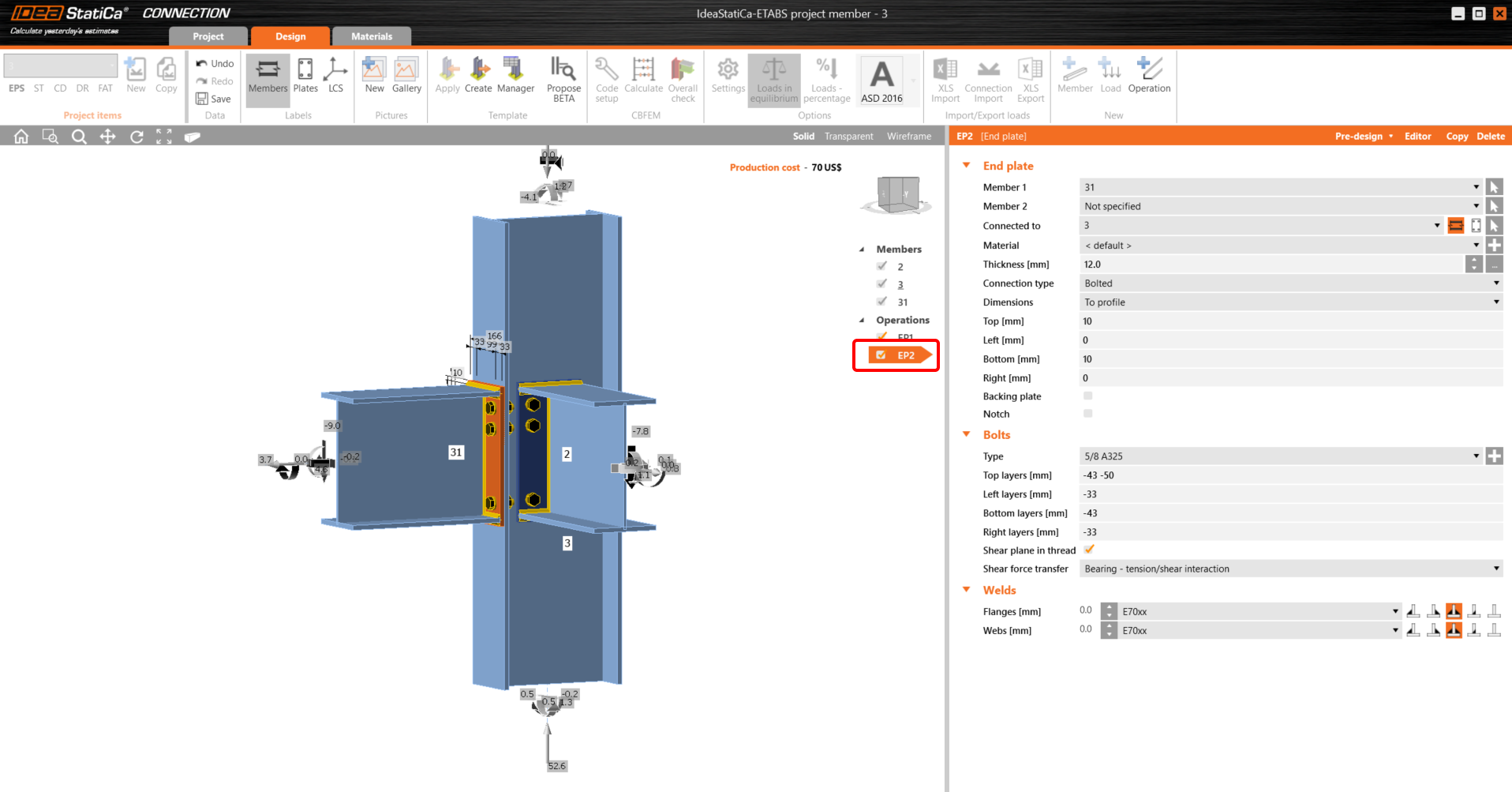This screenshot has width=1512, height=792.
Task: Uncheck member 31 in Members tree
Action: coord(881,301)
